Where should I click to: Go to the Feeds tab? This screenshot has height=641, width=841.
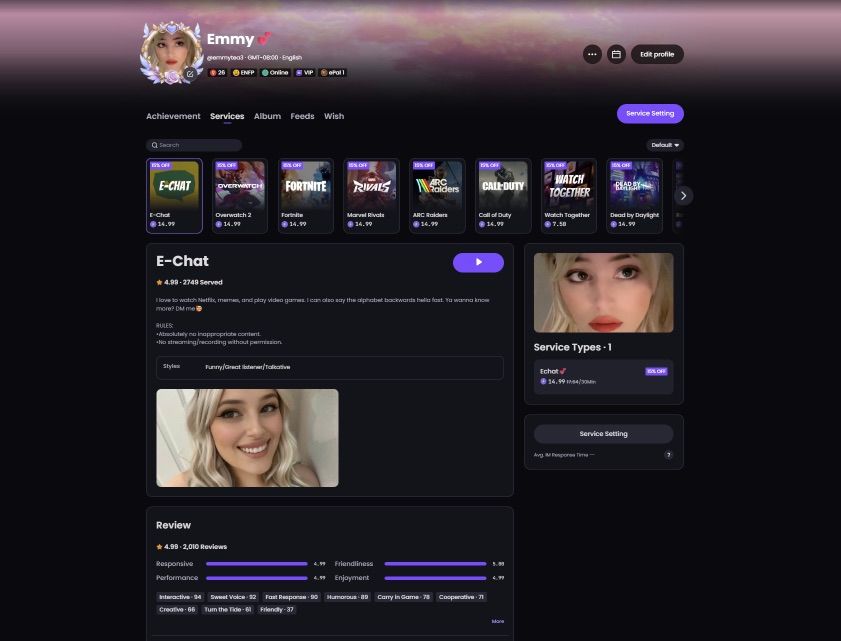303,116
